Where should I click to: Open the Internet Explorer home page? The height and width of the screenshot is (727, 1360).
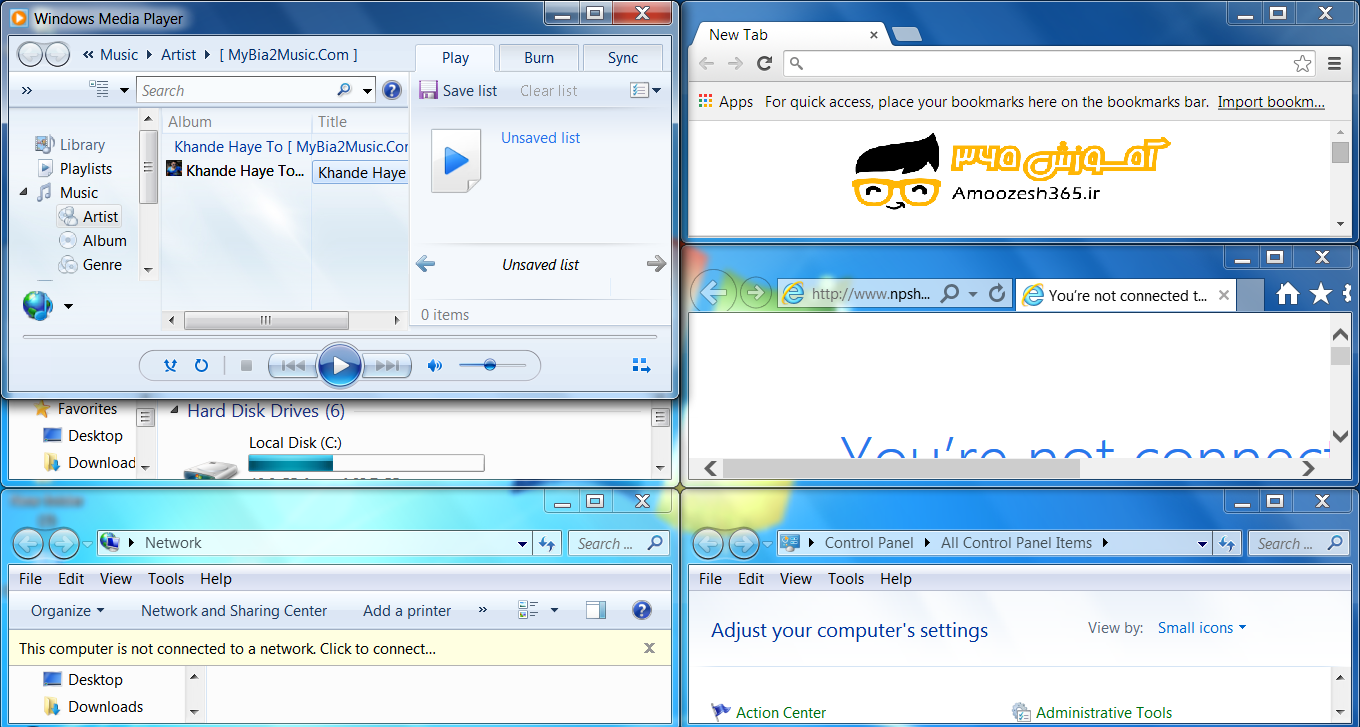(1288, 294)
